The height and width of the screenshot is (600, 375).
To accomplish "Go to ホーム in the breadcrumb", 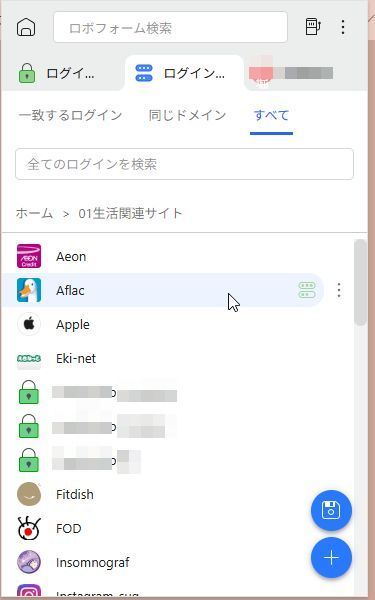I will [34, 213].
